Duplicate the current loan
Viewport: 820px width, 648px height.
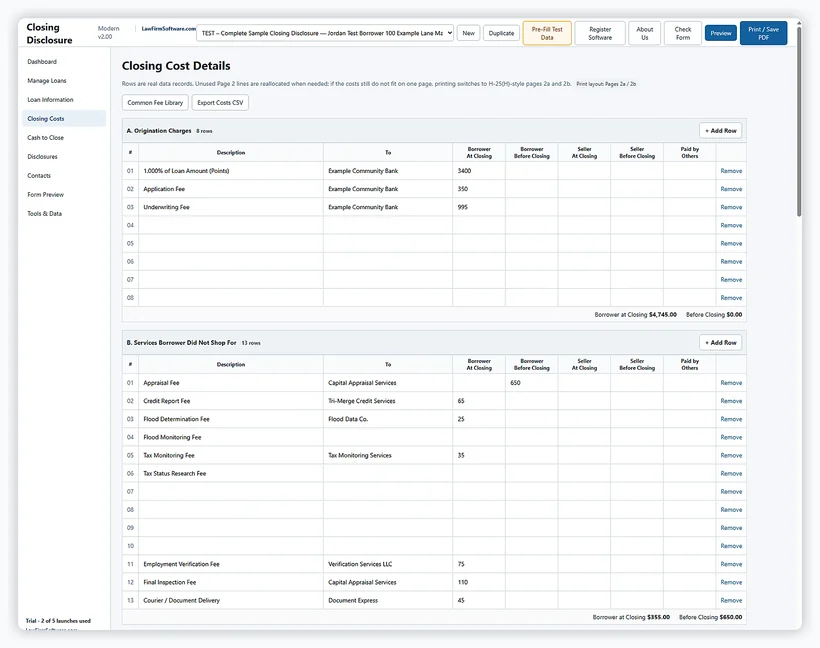click(x=501, y=33)
